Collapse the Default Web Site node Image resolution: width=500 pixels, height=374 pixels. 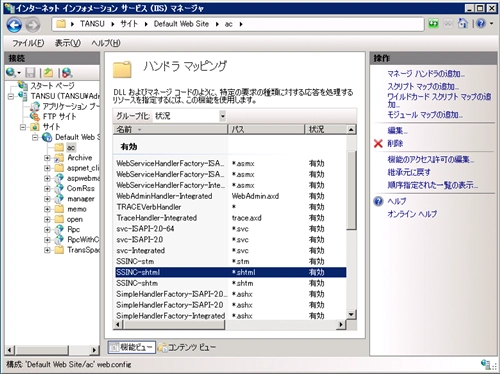(35, 137)
